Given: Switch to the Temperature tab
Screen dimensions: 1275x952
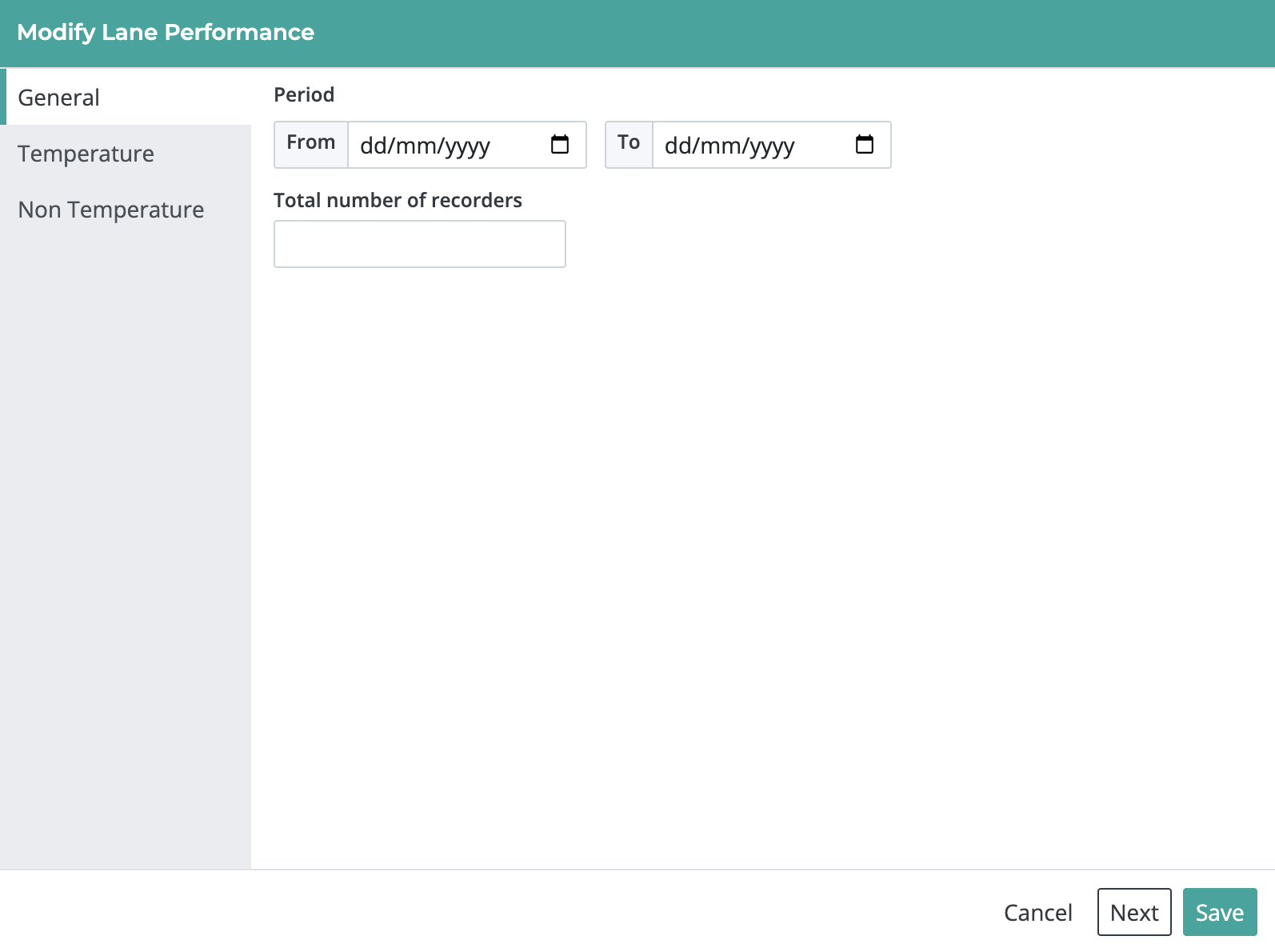Looking at the screenshot, I should click(x=126, y=153).
